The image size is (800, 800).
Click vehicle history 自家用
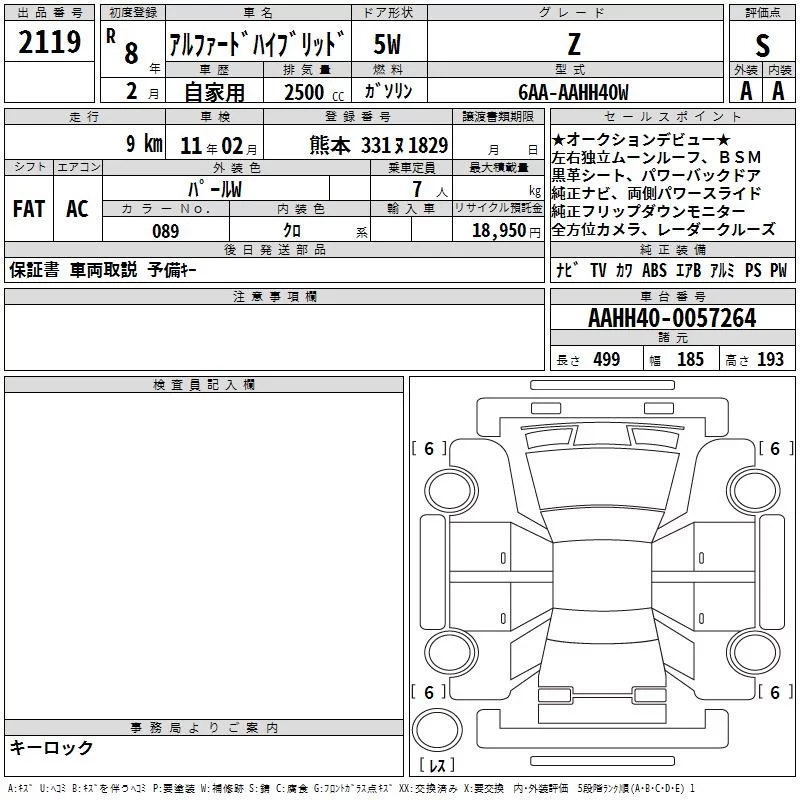[214, 92]
